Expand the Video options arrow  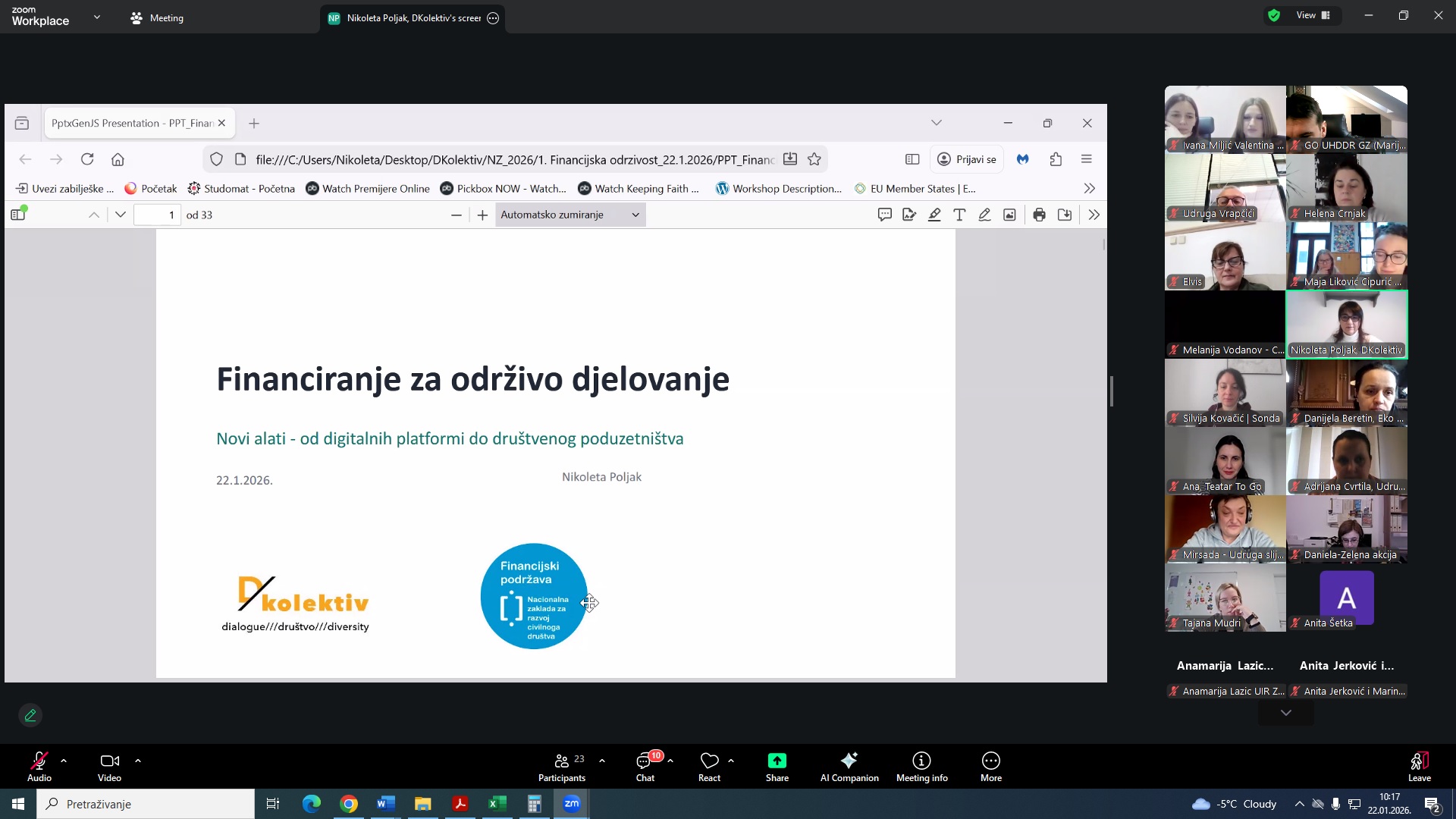point(138,760)
